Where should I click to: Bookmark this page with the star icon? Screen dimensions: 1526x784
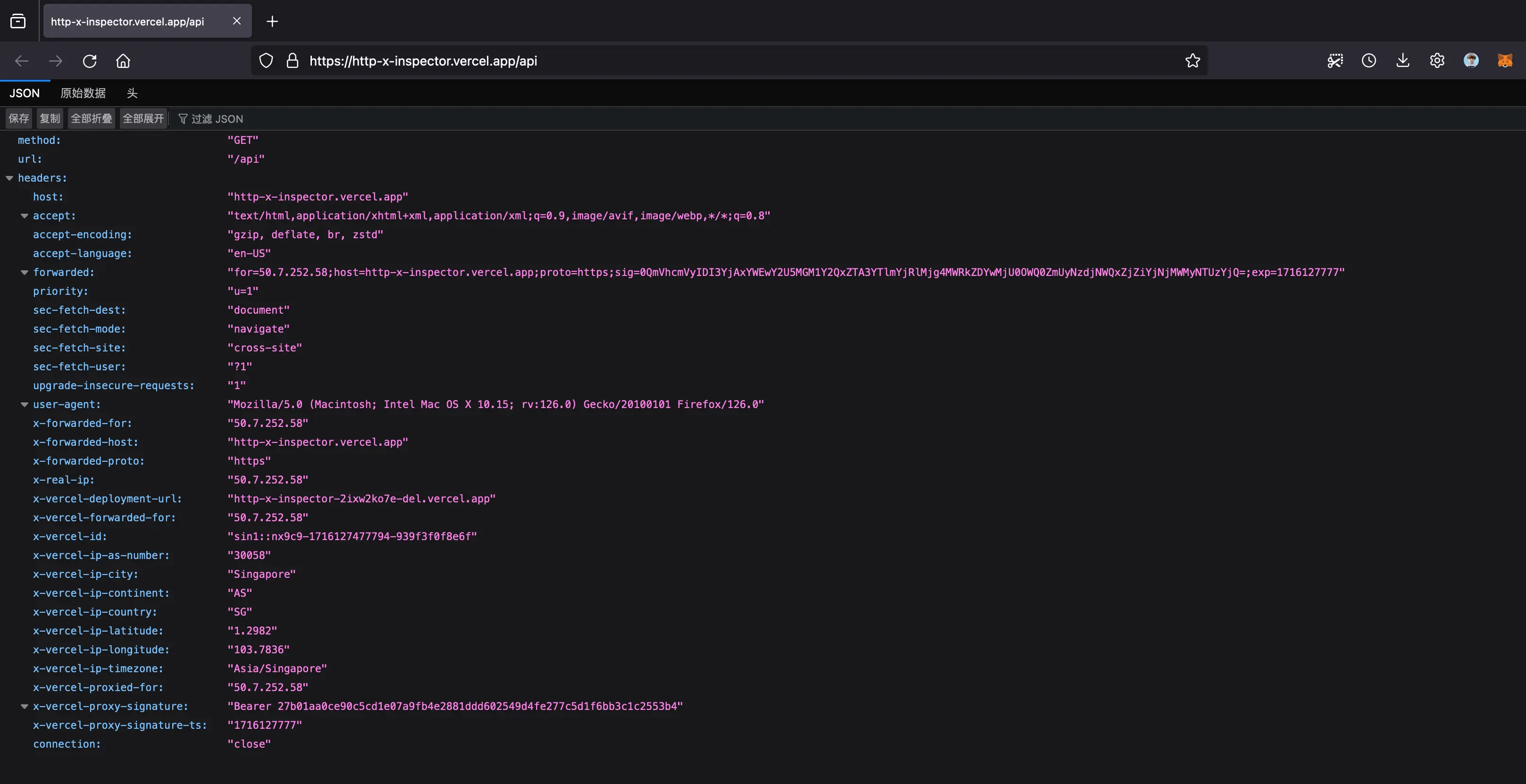tap(1192, 61)
